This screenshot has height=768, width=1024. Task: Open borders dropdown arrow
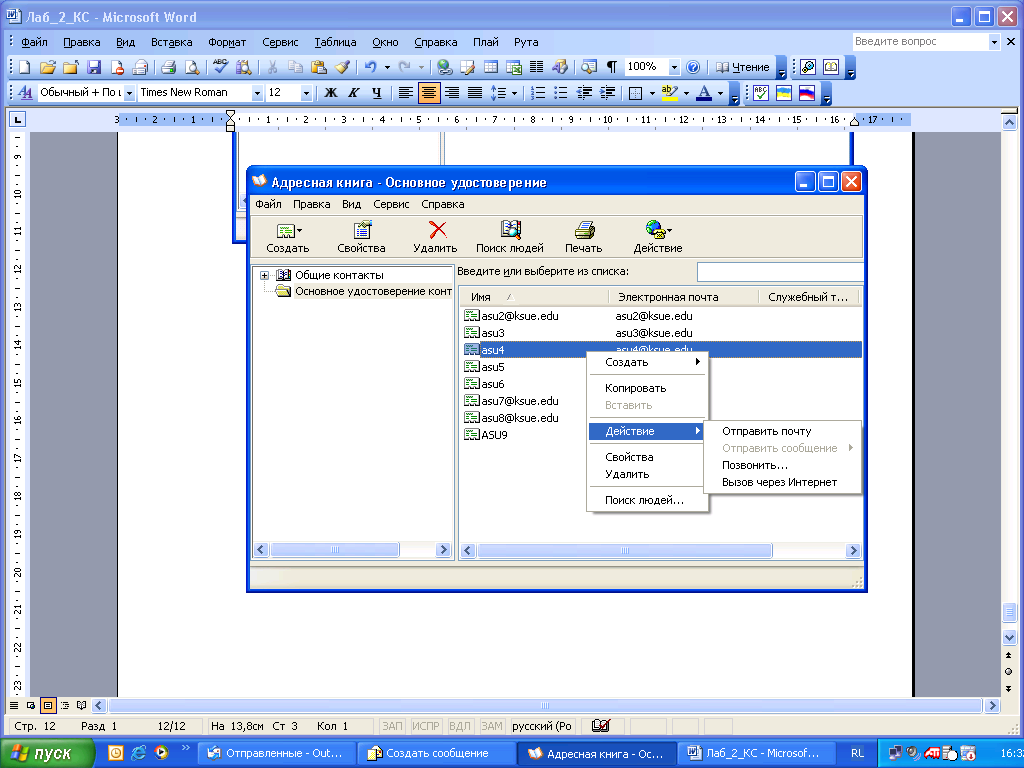coord(652,93)
